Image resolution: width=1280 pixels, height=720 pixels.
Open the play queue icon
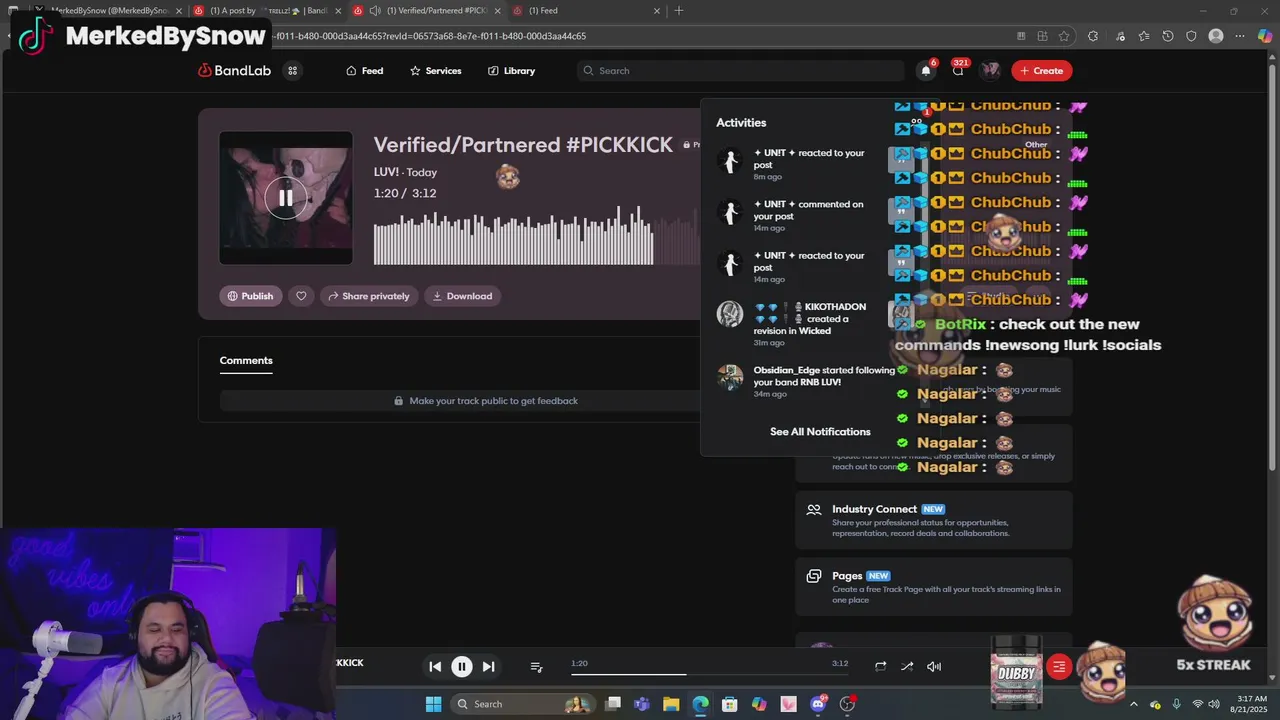(536, 667)
